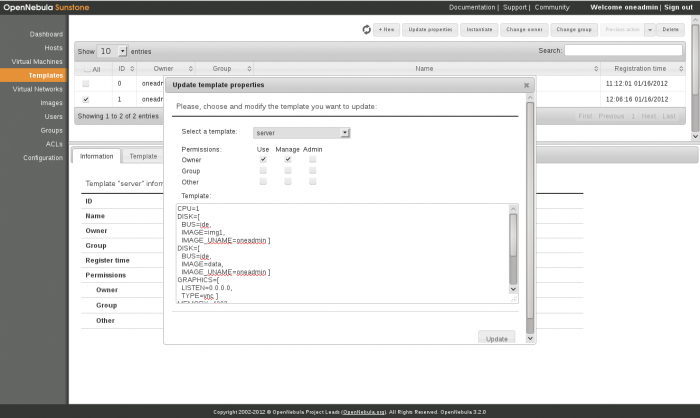This screenshot has width=700, height=418.
Task: Click template textarea scroll up arrow
Action: (x=513, y=209)
